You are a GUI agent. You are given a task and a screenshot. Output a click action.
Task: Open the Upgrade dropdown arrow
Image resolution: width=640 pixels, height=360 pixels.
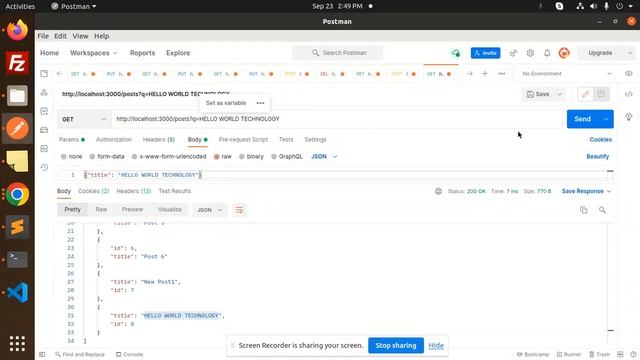pos(630,53)
